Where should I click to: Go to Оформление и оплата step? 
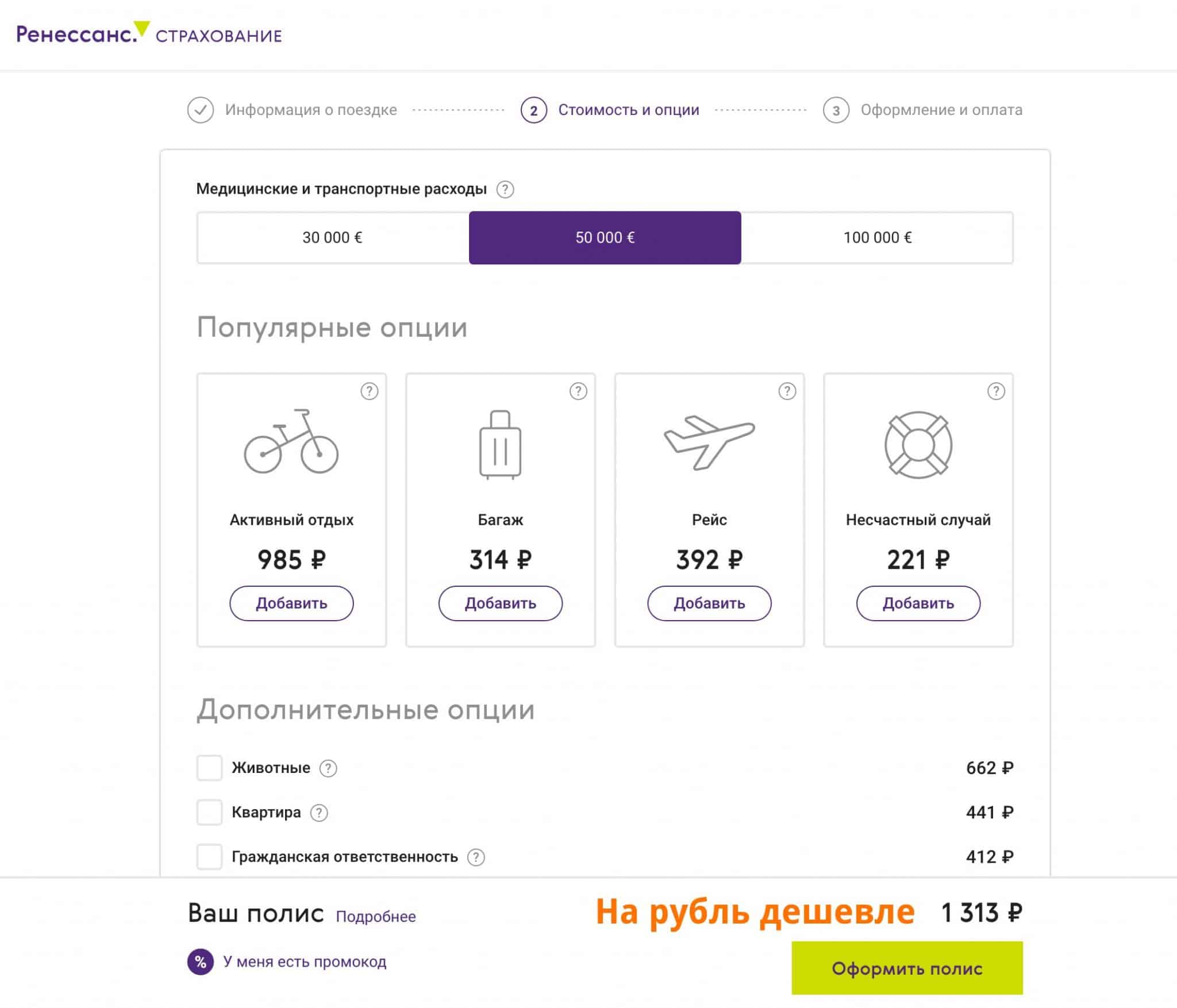[x=941, y=110]
